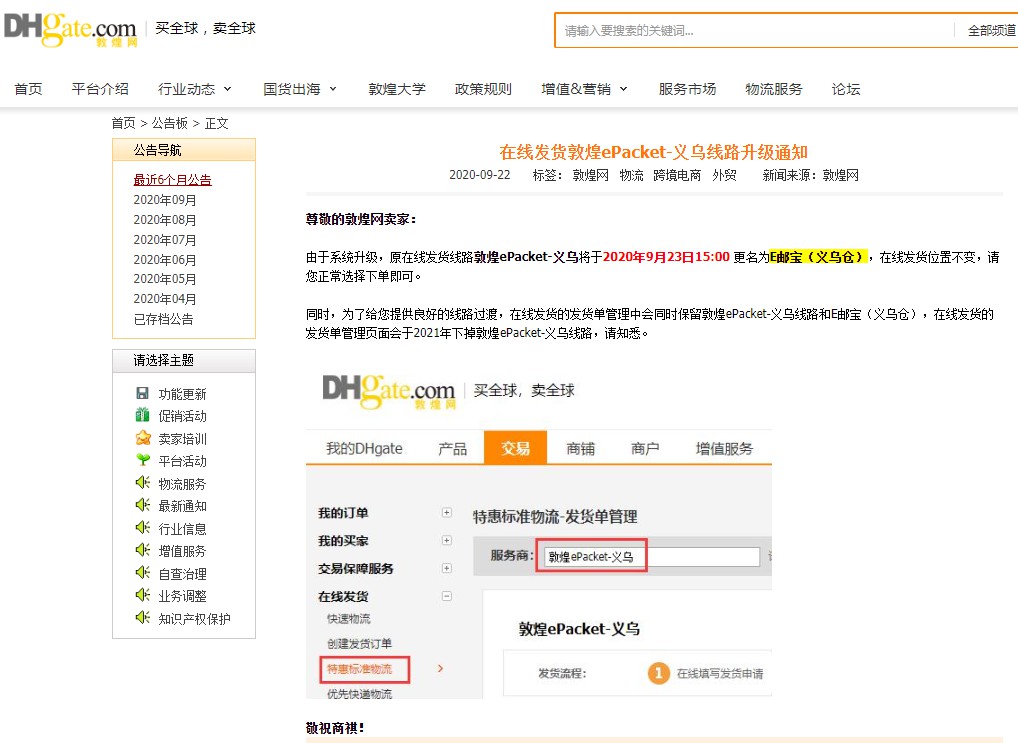
Task: Open 政策规则 navigation item
Action: point(483,89)
